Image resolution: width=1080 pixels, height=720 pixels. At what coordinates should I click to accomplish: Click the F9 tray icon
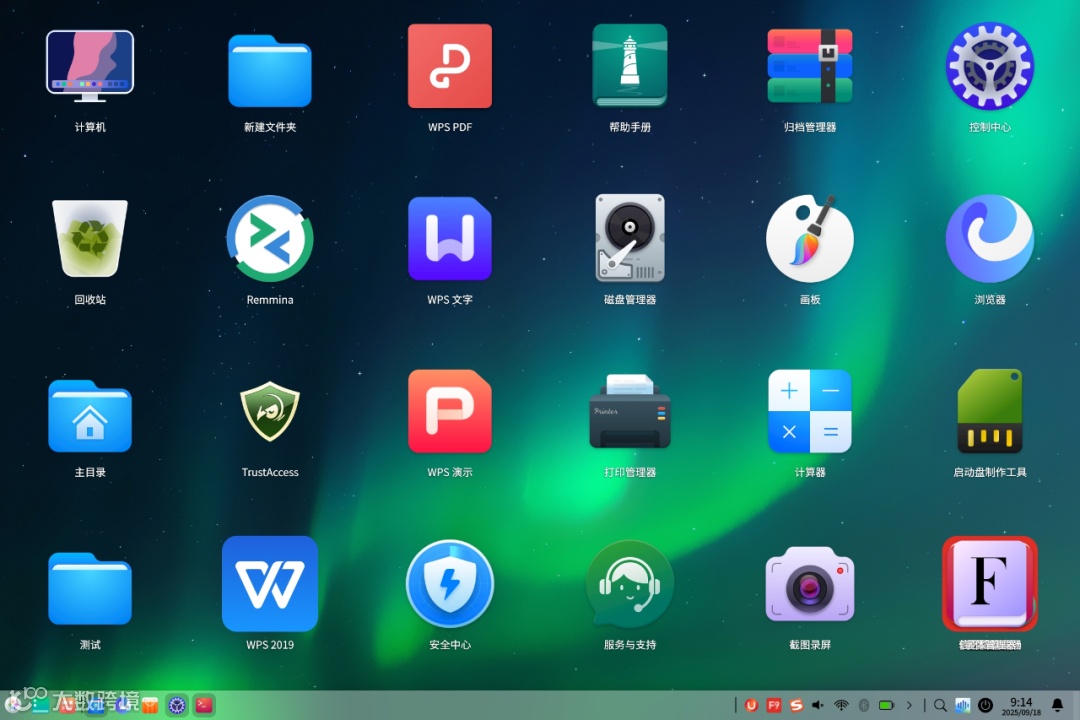773,705
